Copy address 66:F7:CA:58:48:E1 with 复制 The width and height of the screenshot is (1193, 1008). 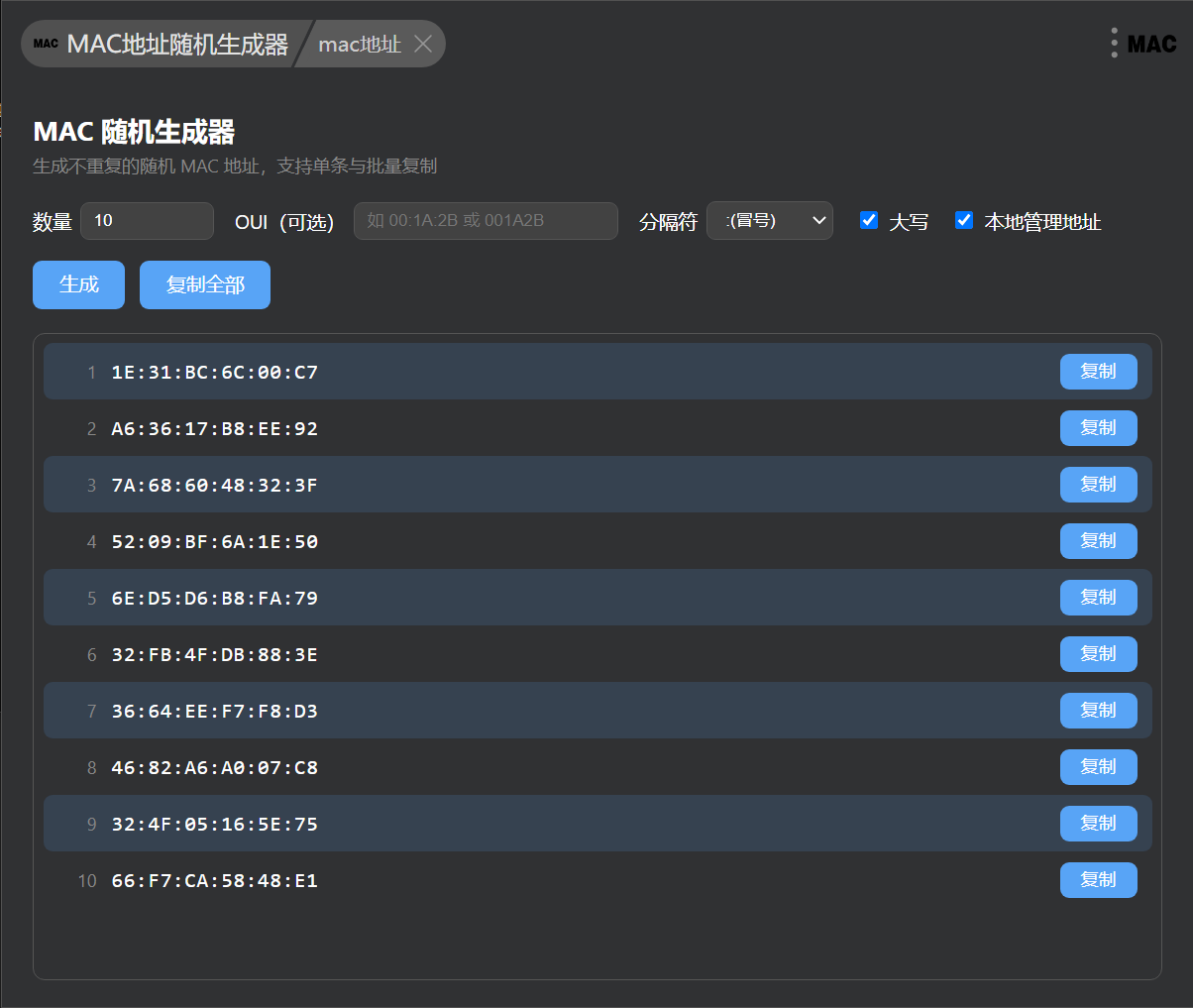1099,880
